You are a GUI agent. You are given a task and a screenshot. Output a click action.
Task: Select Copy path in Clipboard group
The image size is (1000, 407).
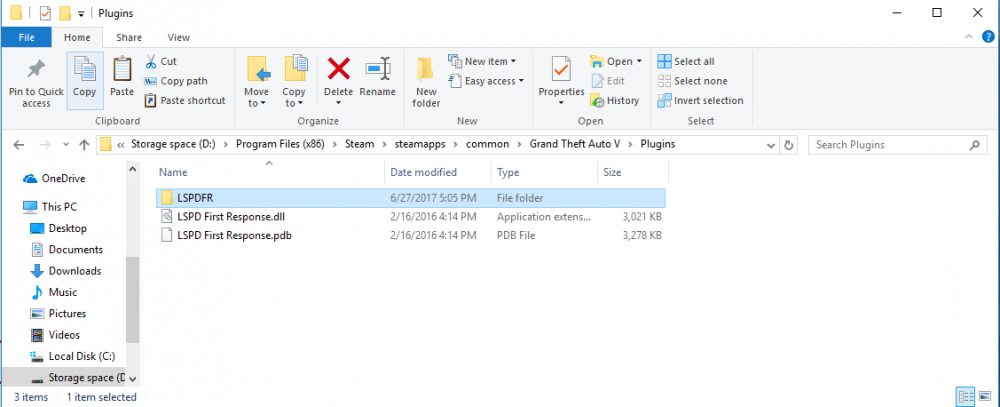coord(175,81)
